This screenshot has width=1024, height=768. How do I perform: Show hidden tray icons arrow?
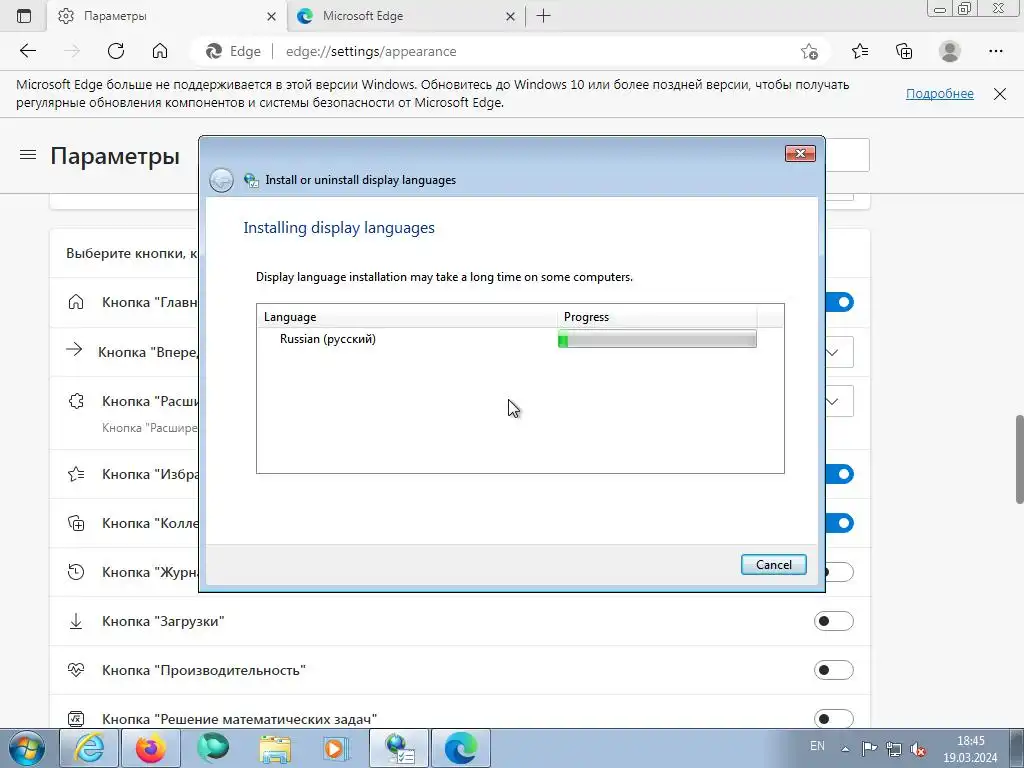846,749
